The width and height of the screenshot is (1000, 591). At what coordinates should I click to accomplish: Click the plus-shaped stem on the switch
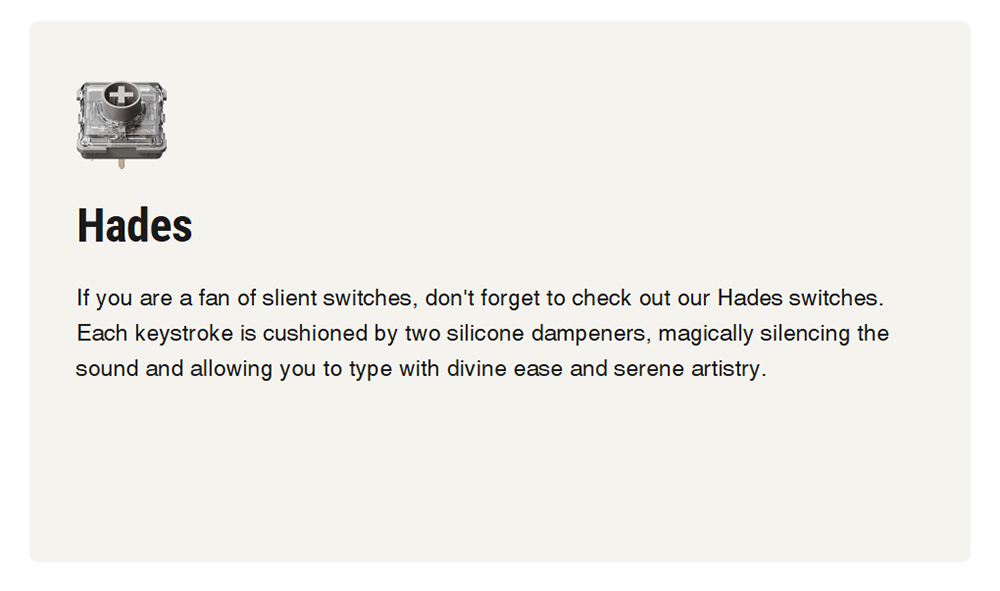point(122,96)
